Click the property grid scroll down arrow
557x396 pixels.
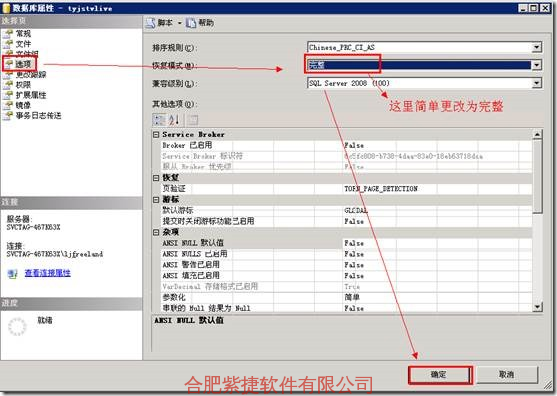click(x=537, y=307)
